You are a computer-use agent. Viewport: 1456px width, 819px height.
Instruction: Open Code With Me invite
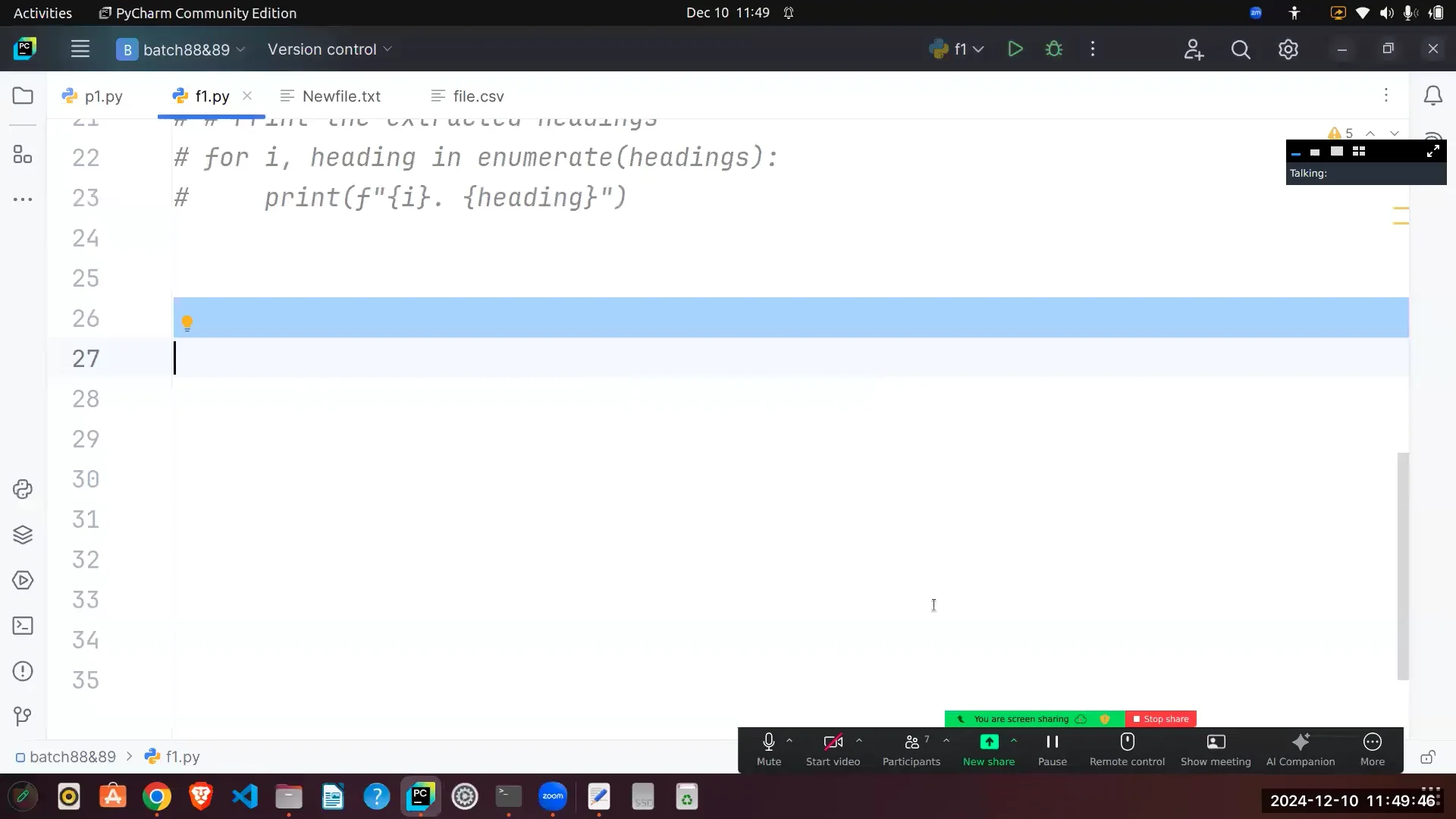click(1193, 49)
